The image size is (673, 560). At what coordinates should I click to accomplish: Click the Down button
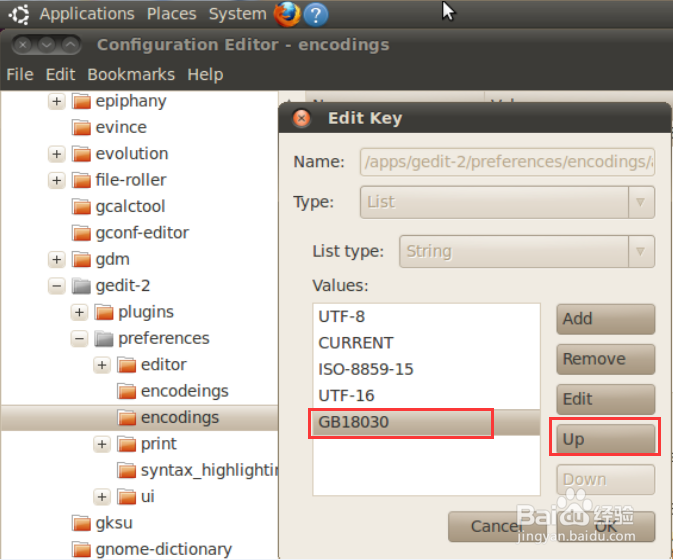click(x=606, y=479)
